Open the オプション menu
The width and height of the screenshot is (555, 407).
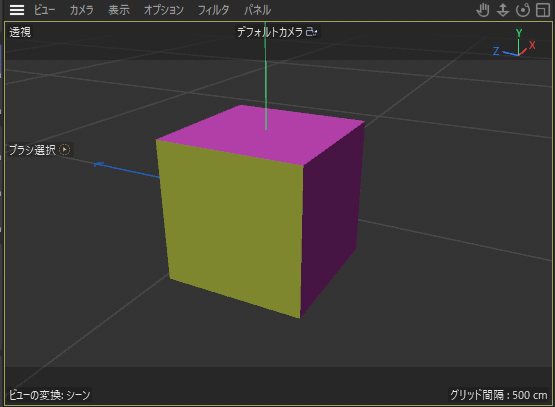(164, 10)
